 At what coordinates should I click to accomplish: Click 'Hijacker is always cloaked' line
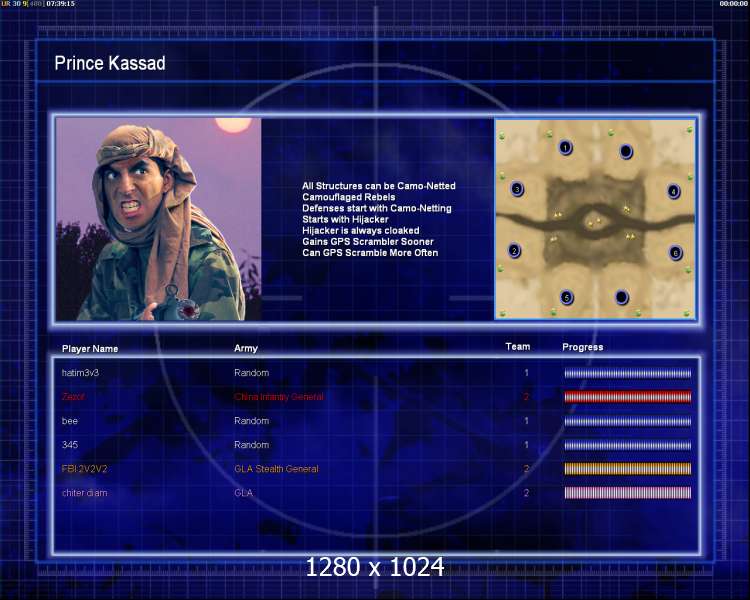(361, 230)
